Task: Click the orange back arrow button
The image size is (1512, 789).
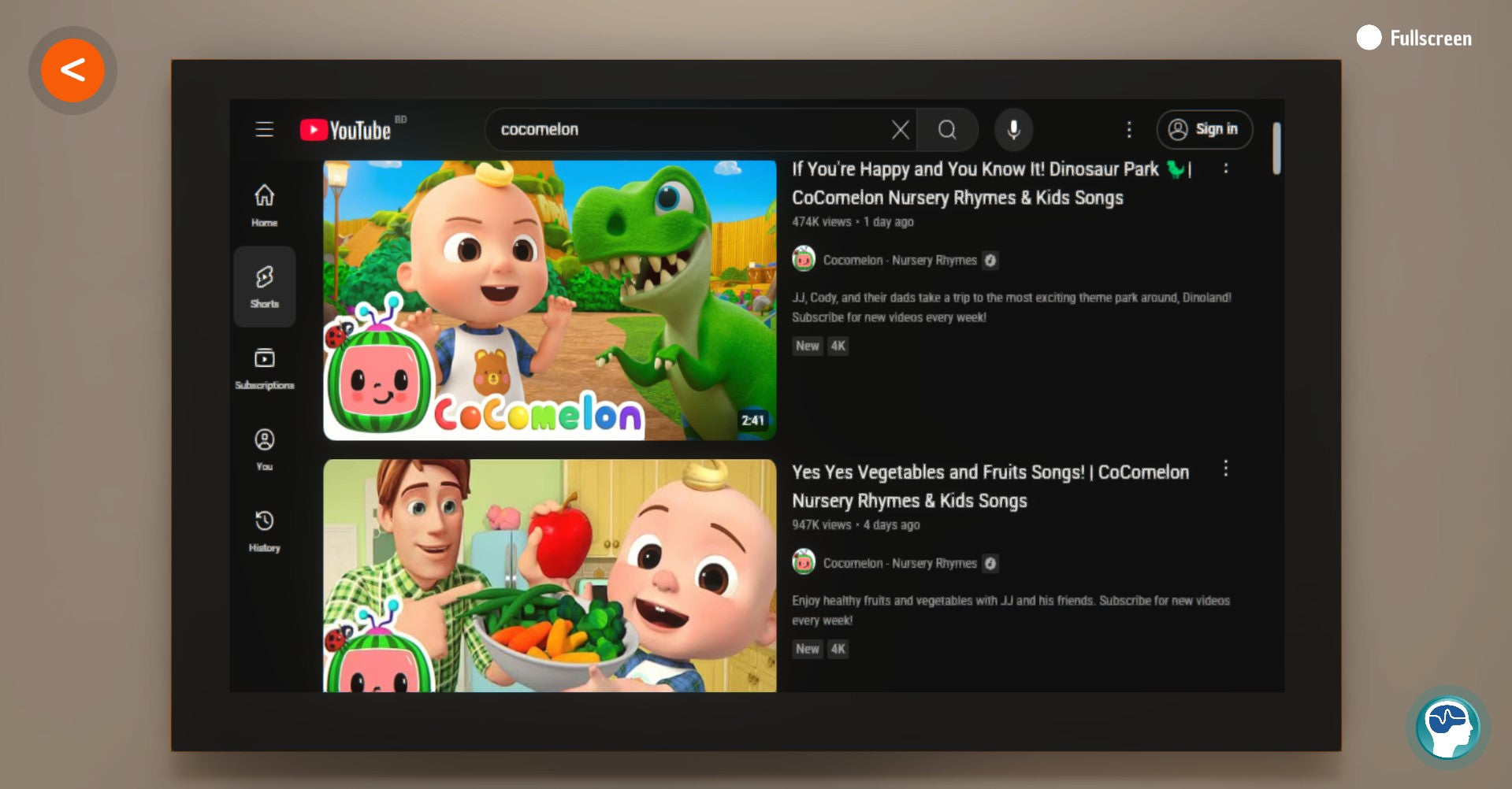Action: (72, 71)
